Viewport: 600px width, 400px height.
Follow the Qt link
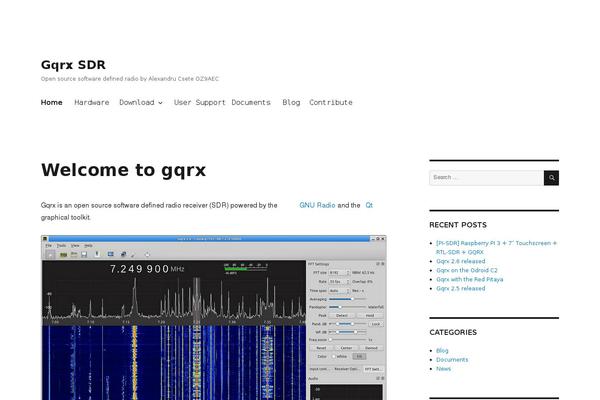(x=369, y=205)
